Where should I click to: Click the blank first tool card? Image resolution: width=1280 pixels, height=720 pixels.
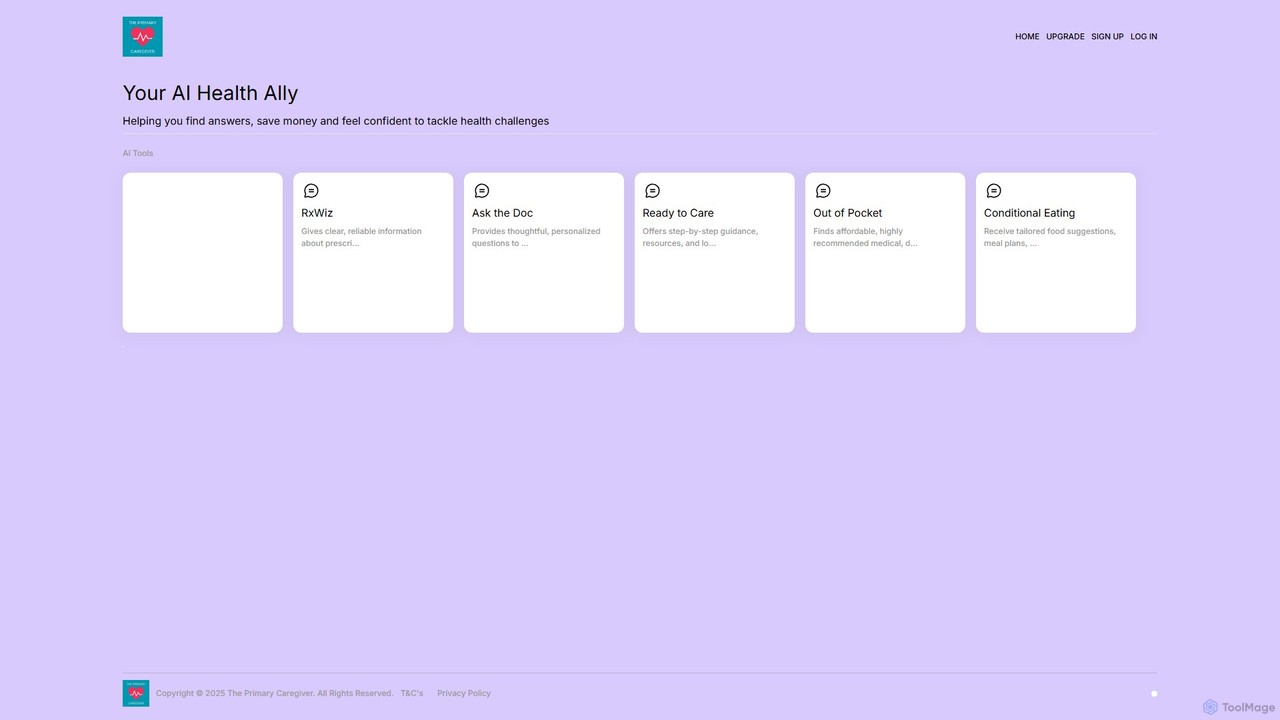pos(203,253)
